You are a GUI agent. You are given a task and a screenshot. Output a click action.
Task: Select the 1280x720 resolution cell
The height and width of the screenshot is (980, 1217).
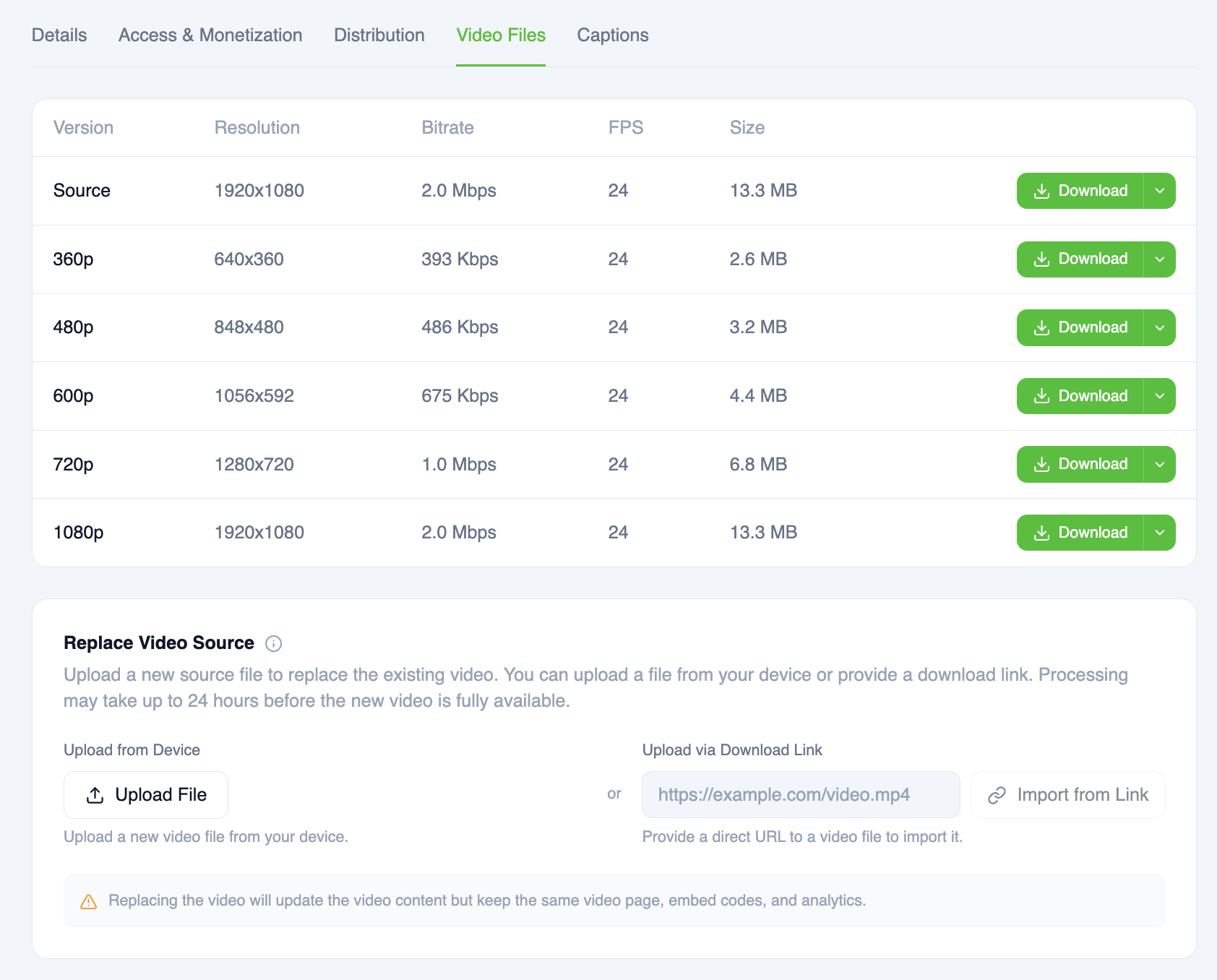pyautogui.click(x=254, y=464)
